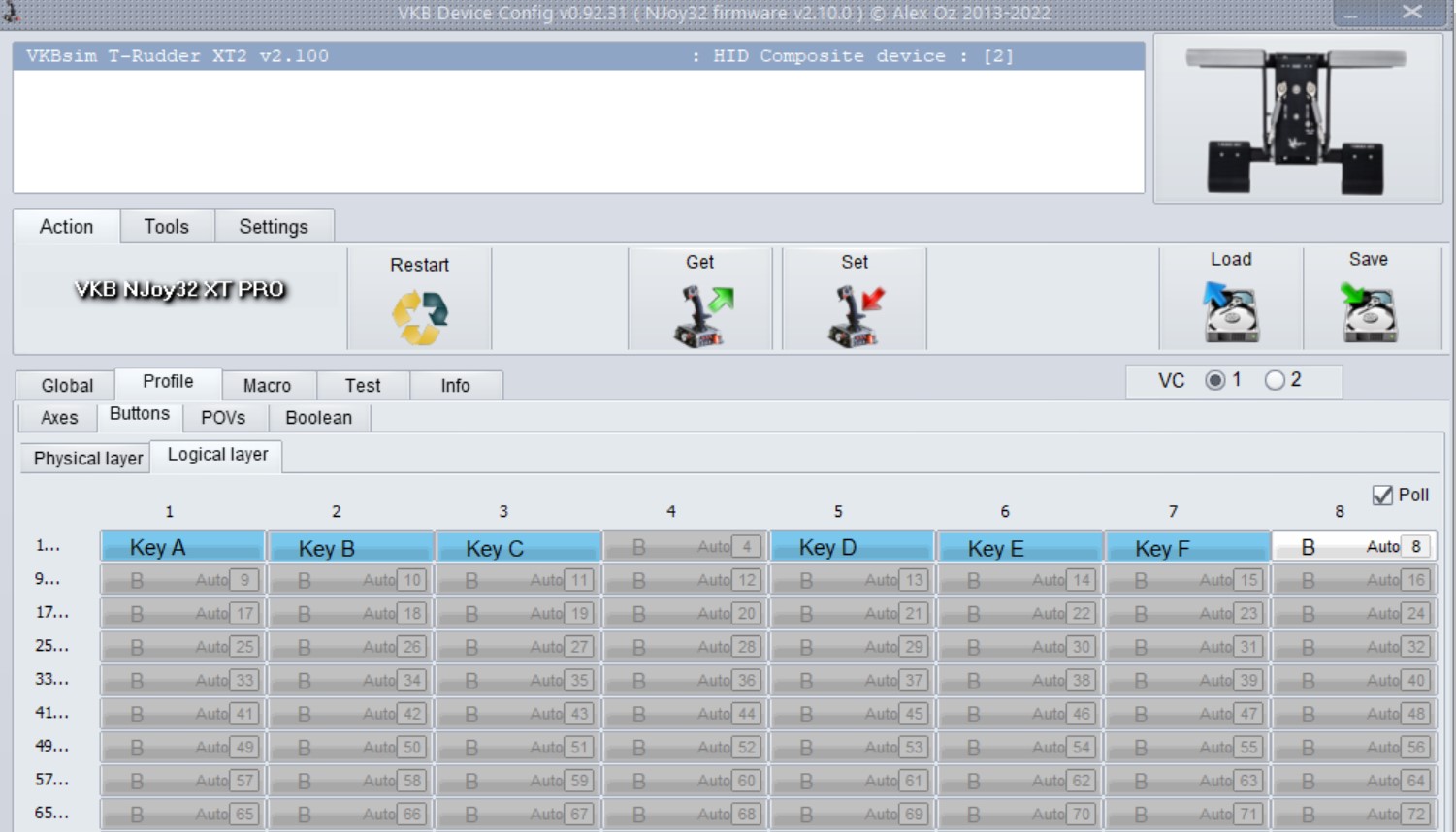Image resolution: width=1456 pixels, height=832 pixels.
Task: Switch to the Physical layer tab
Action: [x=87, y=459]
